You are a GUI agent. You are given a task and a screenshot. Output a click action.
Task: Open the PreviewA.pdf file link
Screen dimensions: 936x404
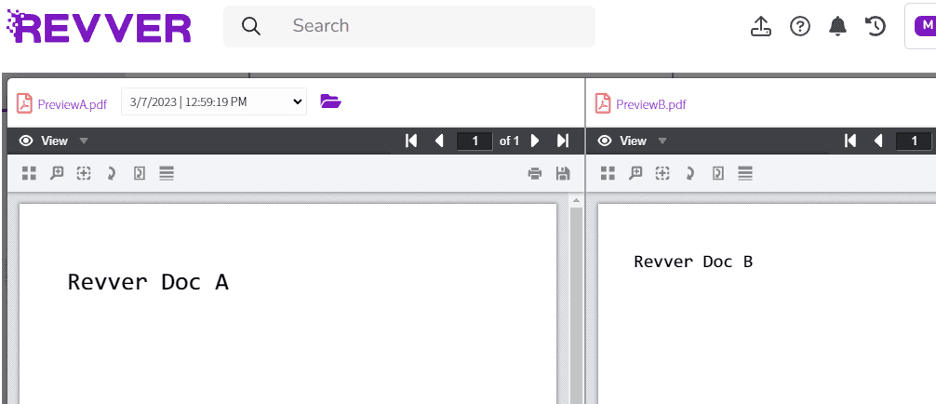click(x=71, y=104)
